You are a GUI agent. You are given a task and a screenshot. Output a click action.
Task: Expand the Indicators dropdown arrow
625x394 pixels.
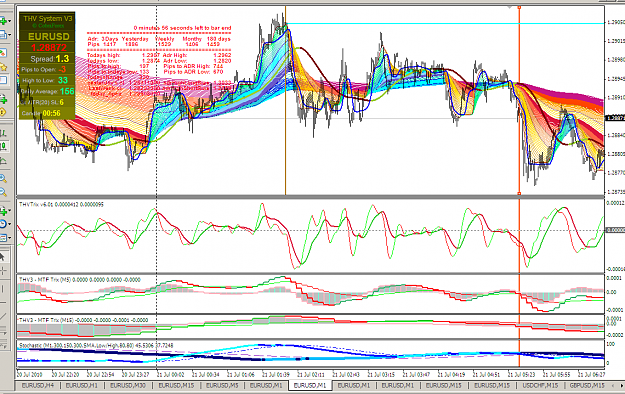[10, 210]
